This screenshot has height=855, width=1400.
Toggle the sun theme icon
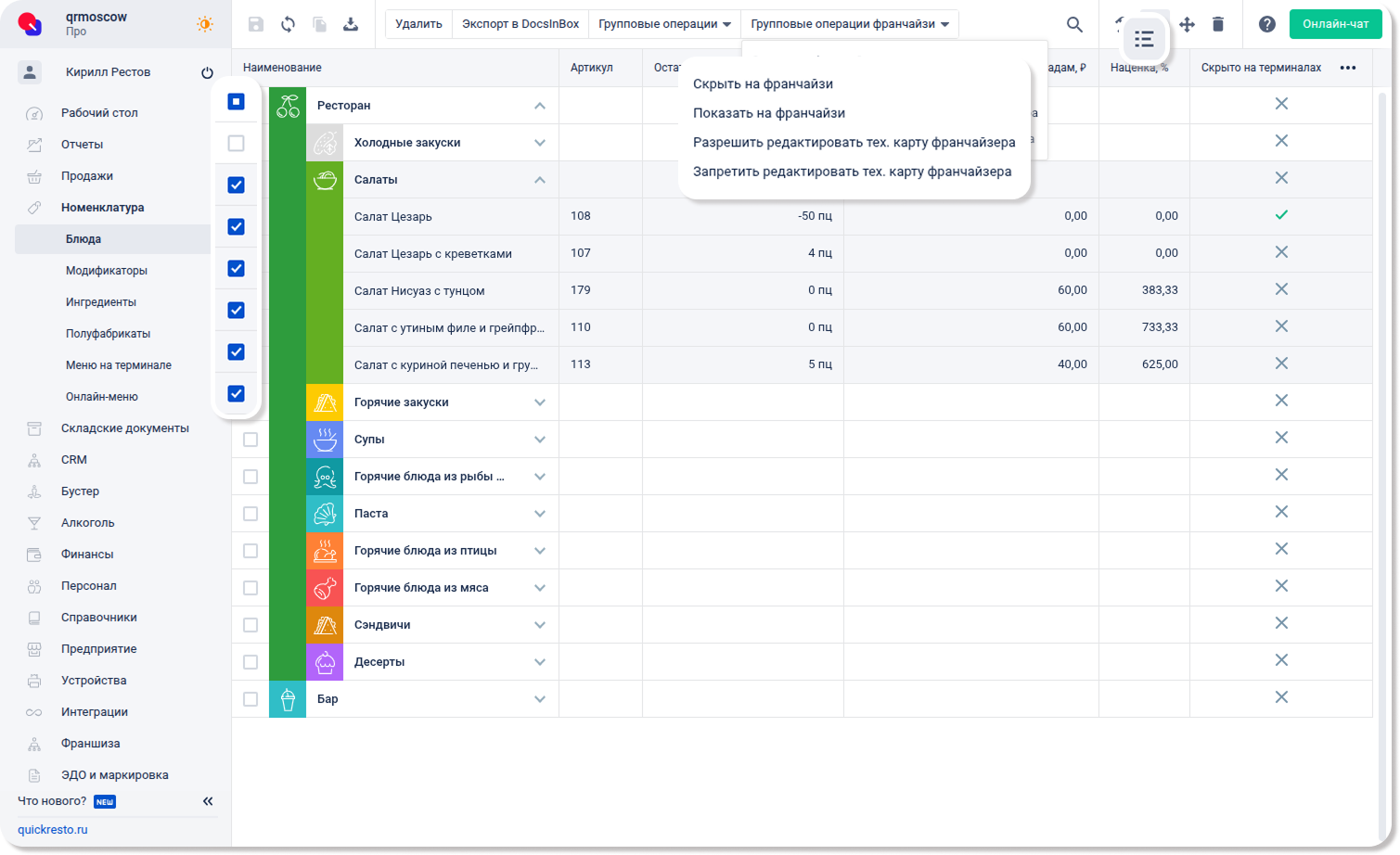[x=205, y=25]
